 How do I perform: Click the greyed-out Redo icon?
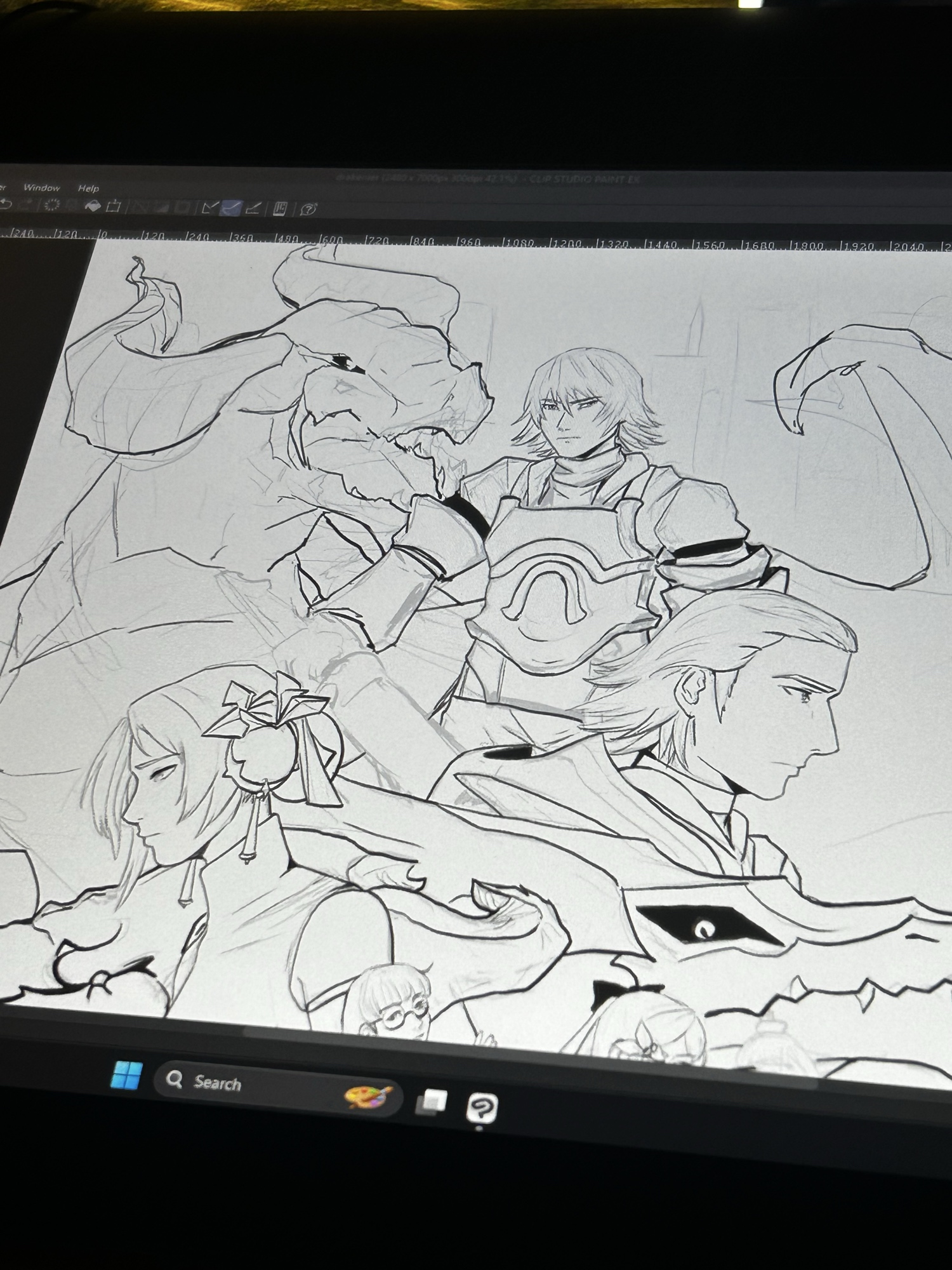pyautogui.click(x=29, y=205)
